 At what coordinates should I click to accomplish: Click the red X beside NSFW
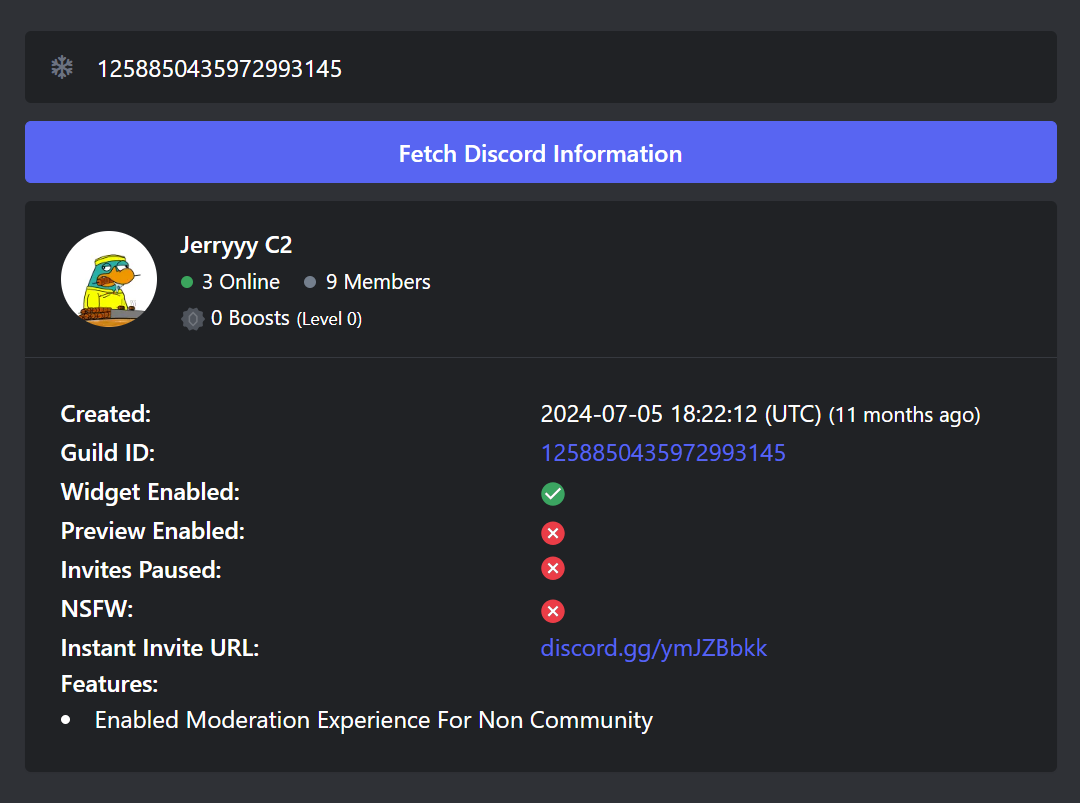point(552,611)
